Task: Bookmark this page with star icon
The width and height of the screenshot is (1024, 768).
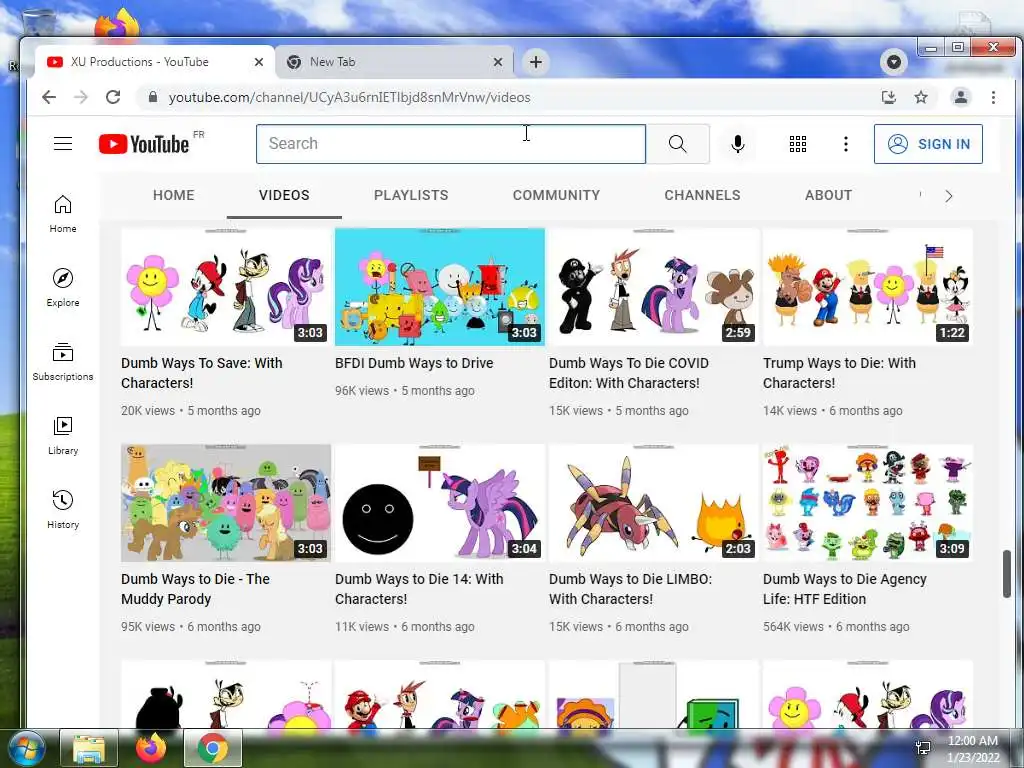Action: [921, 97]
